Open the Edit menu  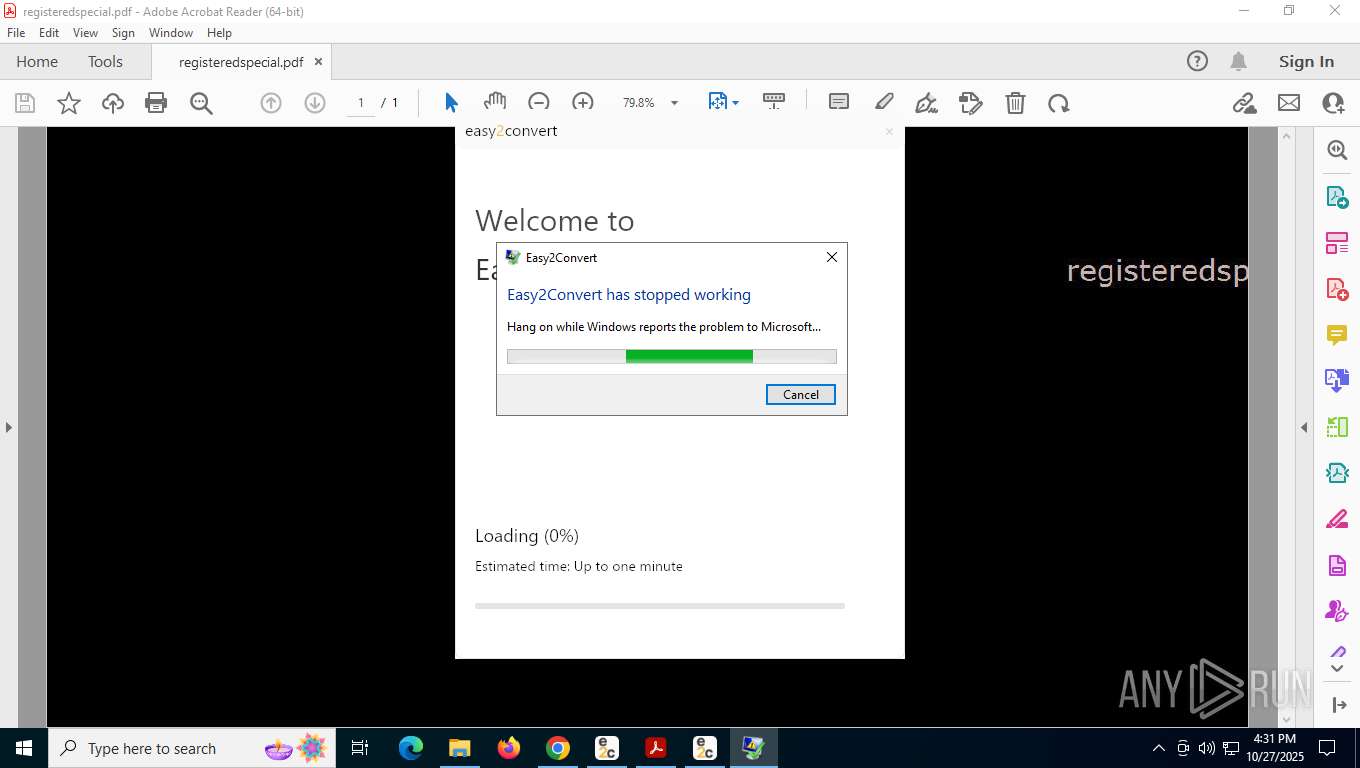[49, 33]
